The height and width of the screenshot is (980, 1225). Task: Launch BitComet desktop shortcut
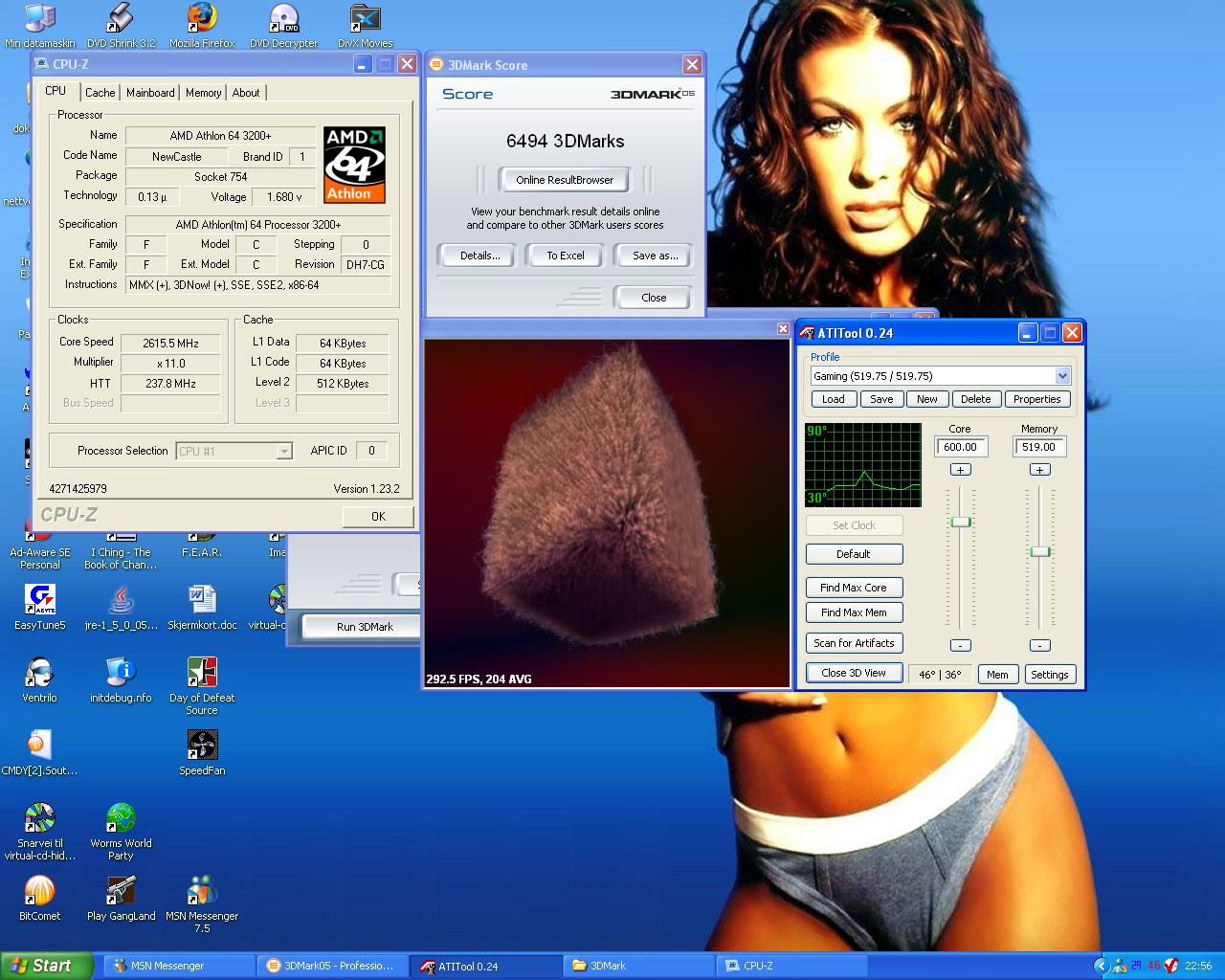(39, 898)
